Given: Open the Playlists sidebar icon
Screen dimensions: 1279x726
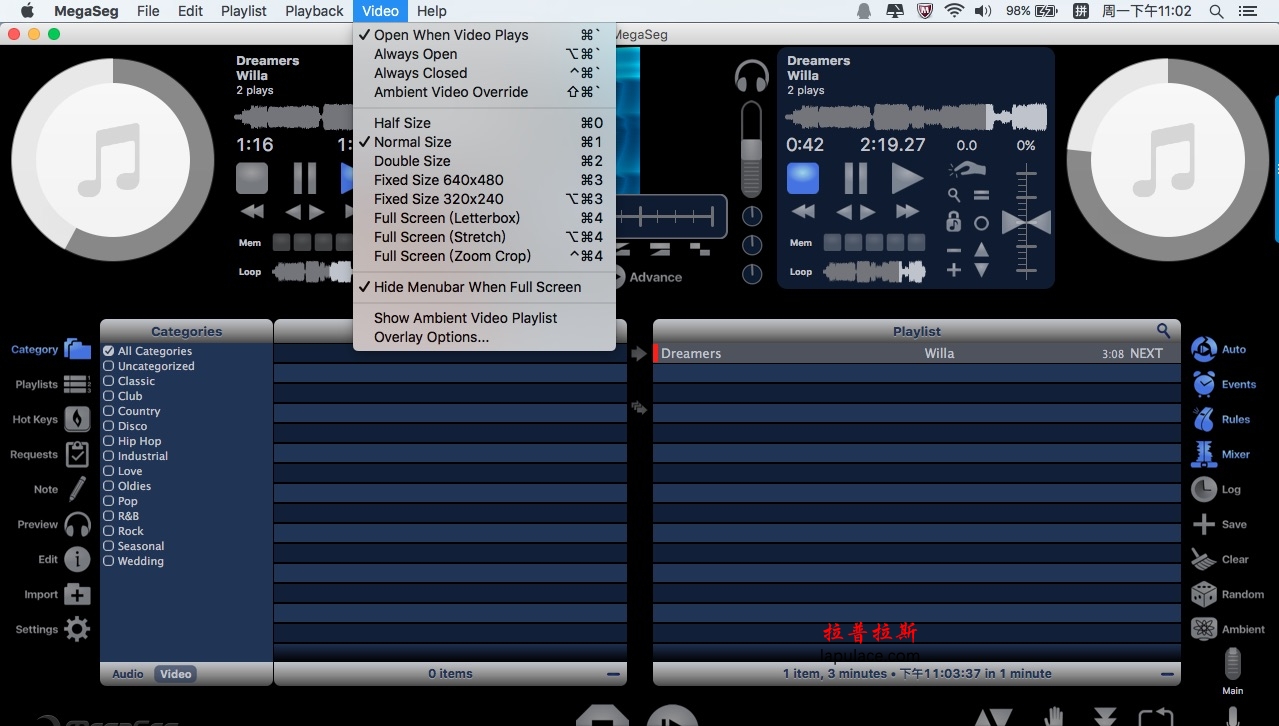Looking at the screenshot, I should coord(77,384).
